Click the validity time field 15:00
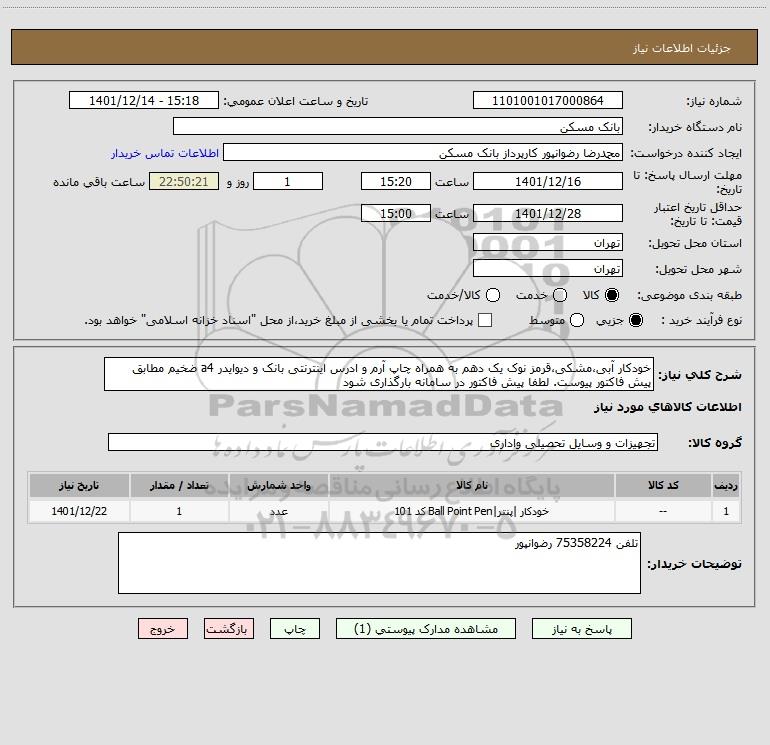This screenshot has height=745, width=770. (396, 213)
